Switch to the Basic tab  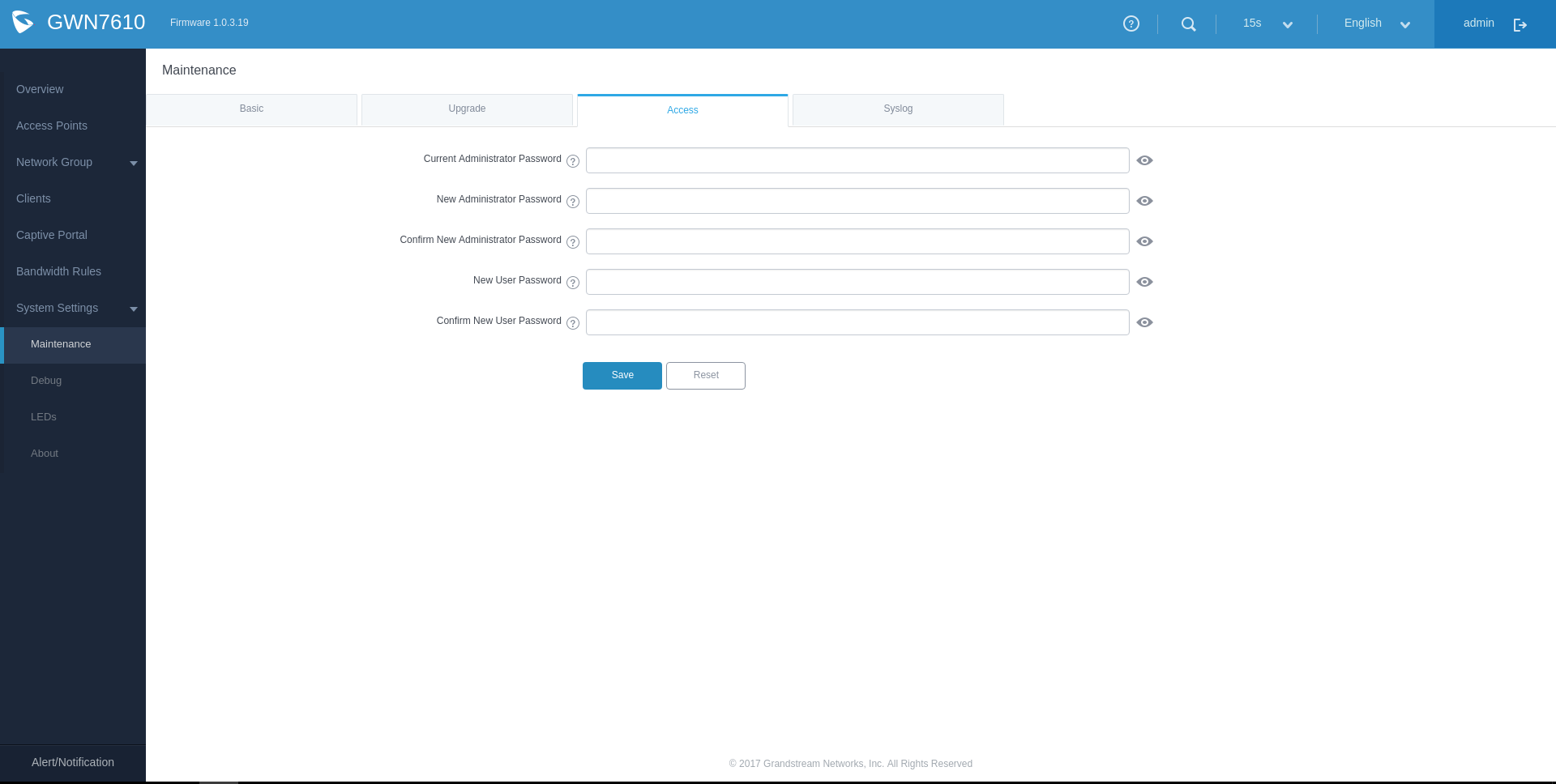251,109
